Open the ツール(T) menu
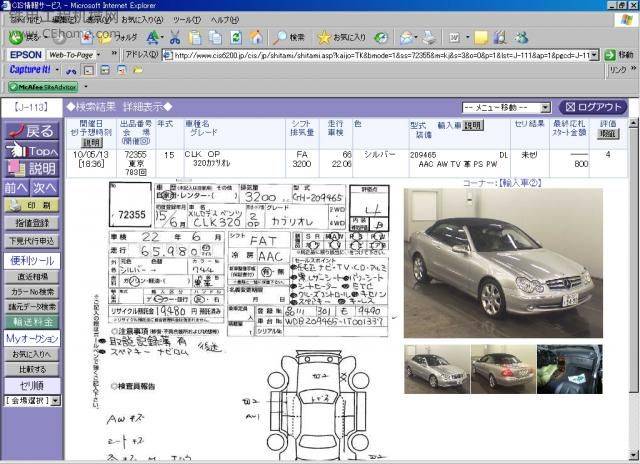The width and height of the screenshot is (640, 464). tap(187, 20)
